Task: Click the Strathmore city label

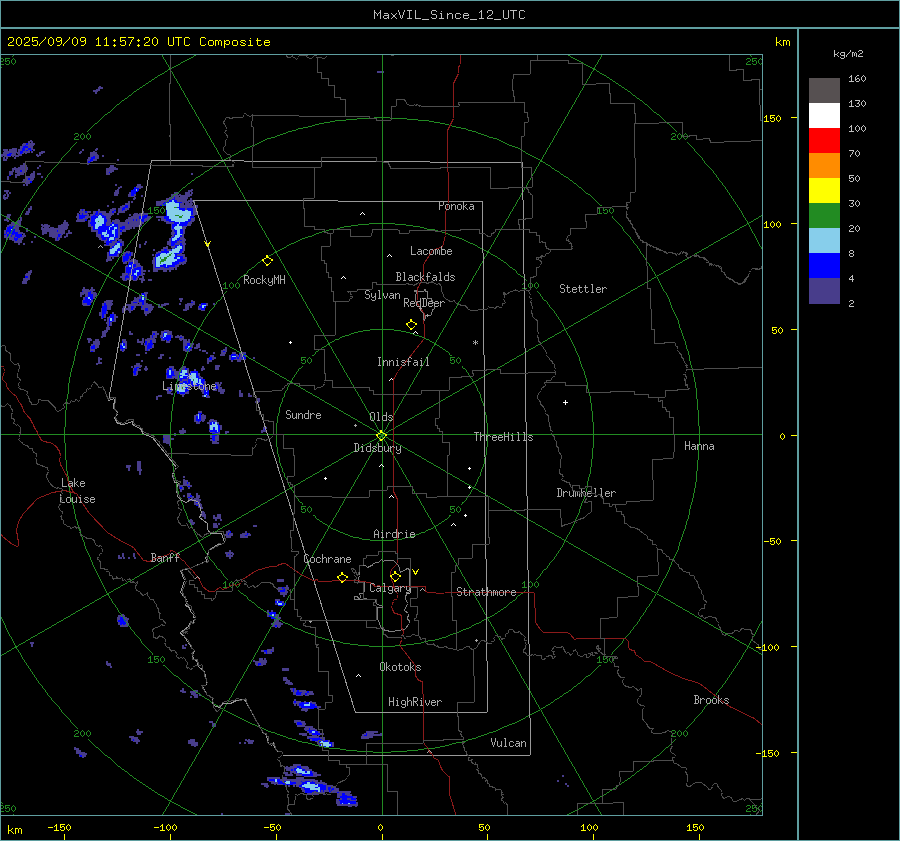Action: (x=486, y=592)
